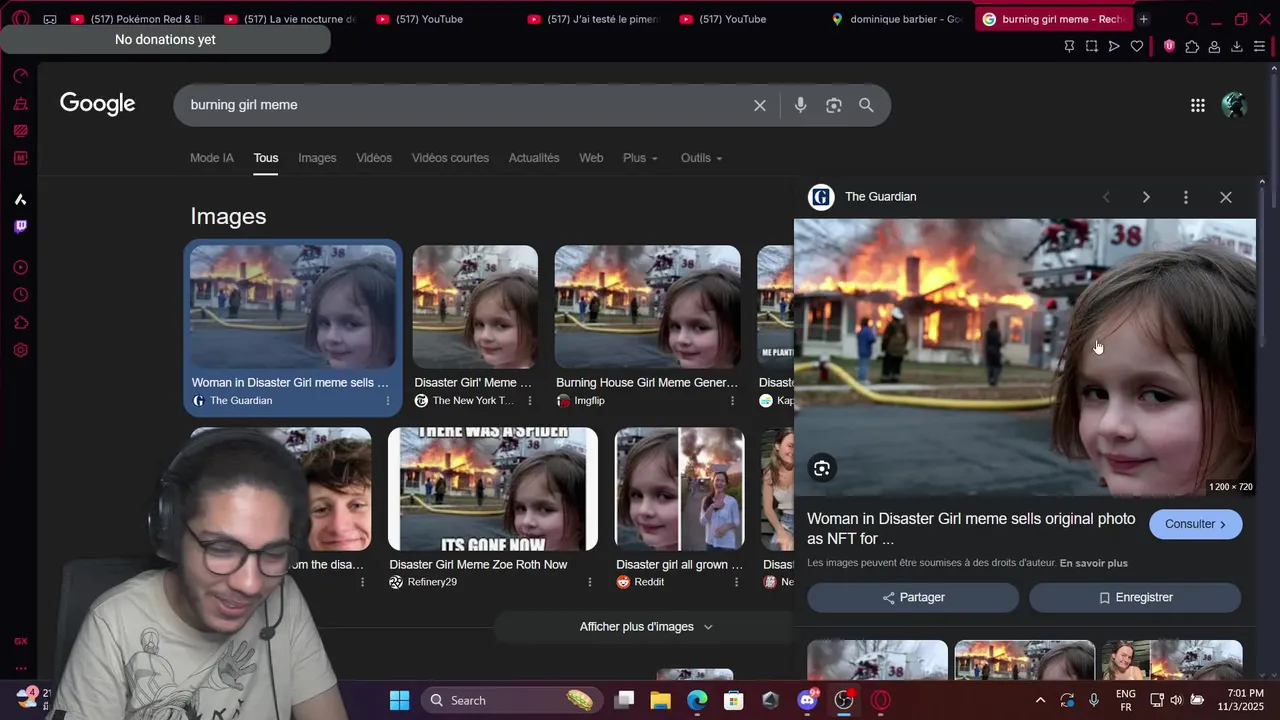The width and height of the screenshot is (1280, 720).
Task: Go to the Google homepage logo
Action: coord(97,104)
